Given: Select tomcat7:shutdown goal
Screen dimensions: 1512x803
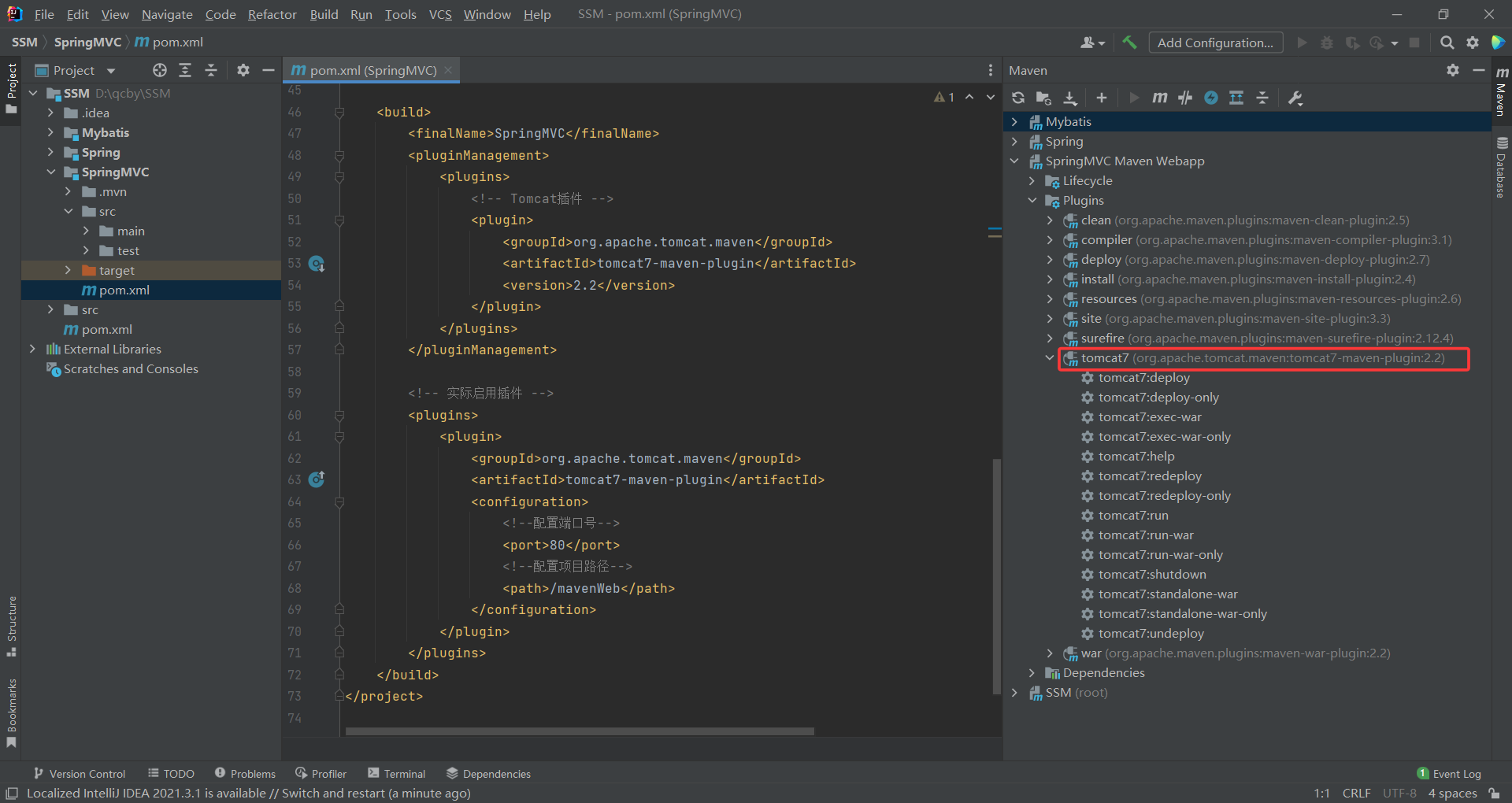Looking at the screenshot, I should [1152, 575].
